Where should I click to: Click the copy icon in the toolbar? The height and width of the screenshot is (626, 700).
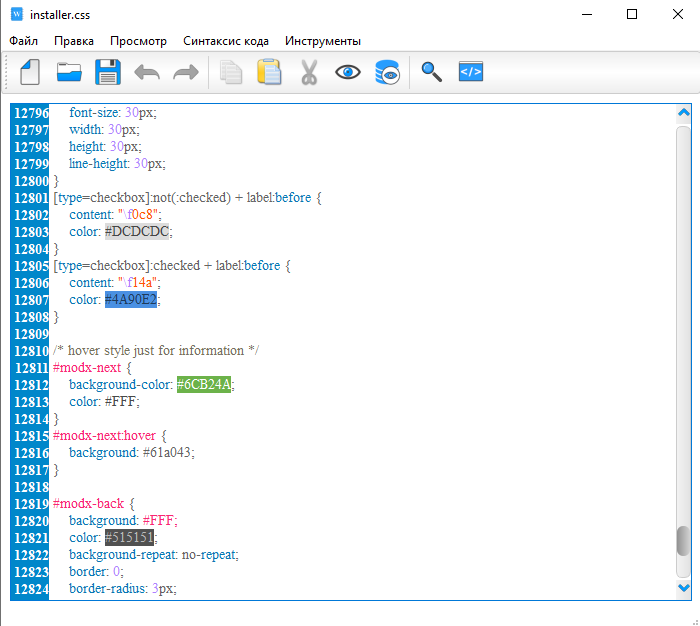(231, 72)
